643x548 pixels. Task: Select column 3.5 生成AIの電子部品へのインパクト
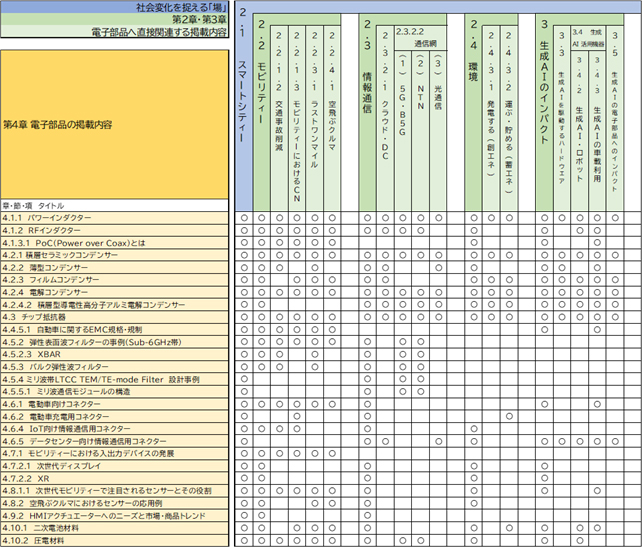click(615, 119)
